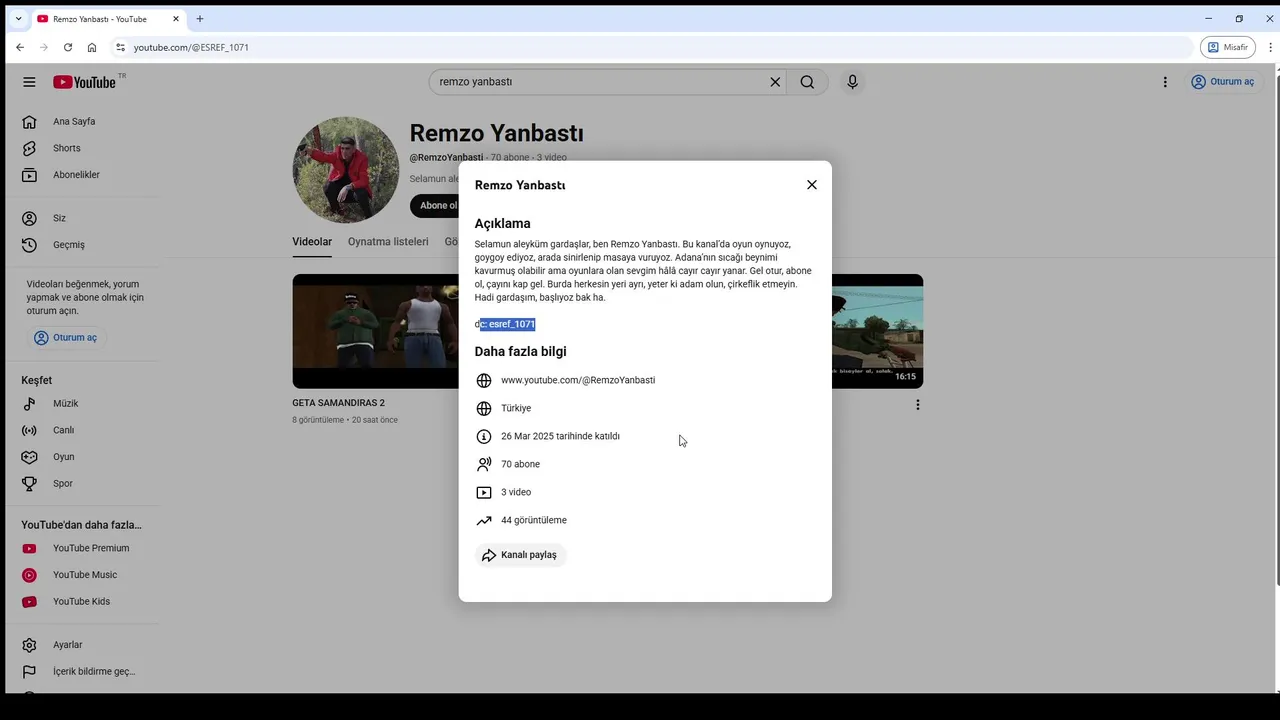Click the 70 abone row in dialog
The height and width of the screenshot is (720, 1280).
click(x=520, y=464)
